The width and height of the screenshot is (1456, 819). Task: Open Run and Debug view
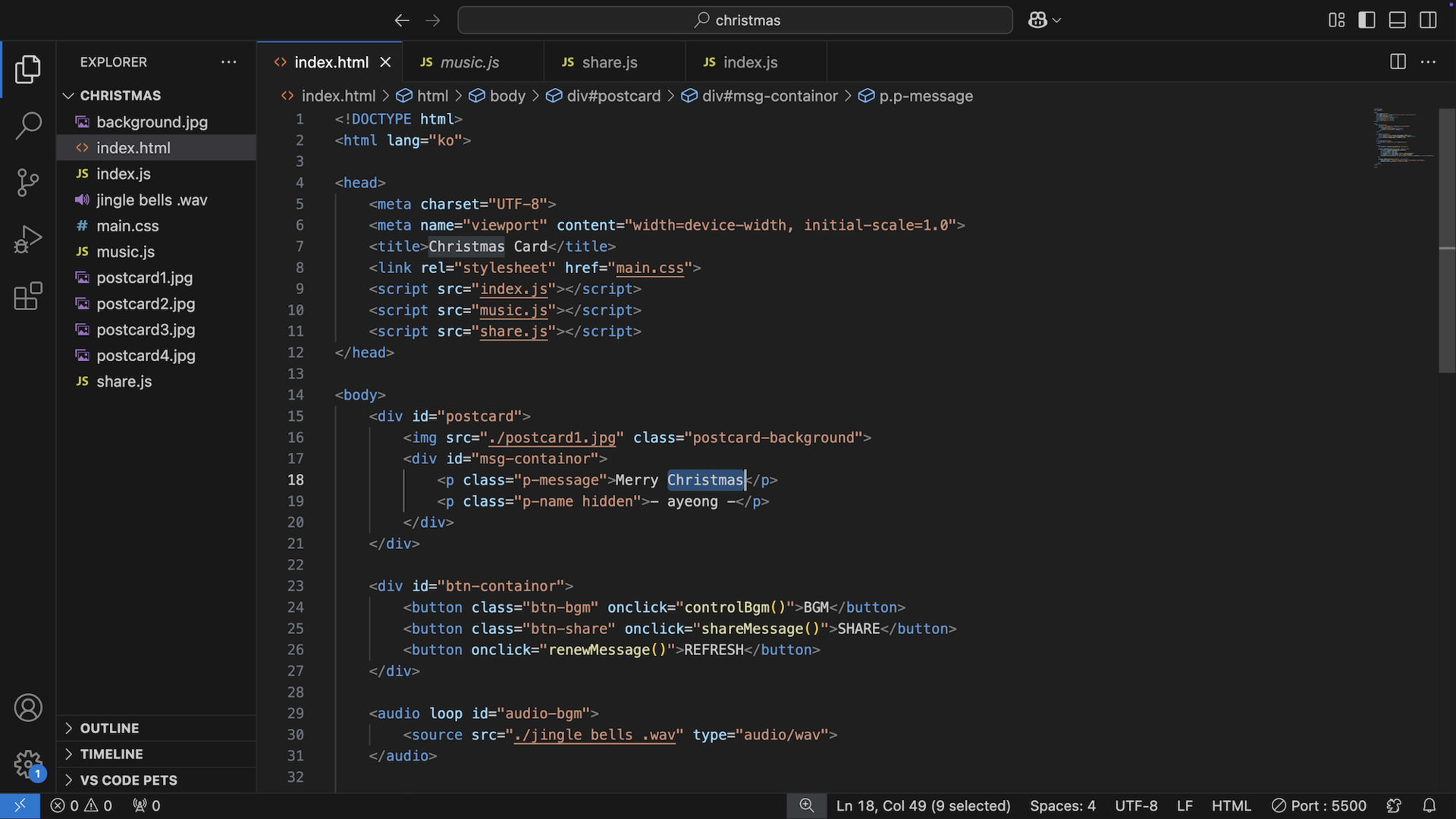(x=28, y=240)
